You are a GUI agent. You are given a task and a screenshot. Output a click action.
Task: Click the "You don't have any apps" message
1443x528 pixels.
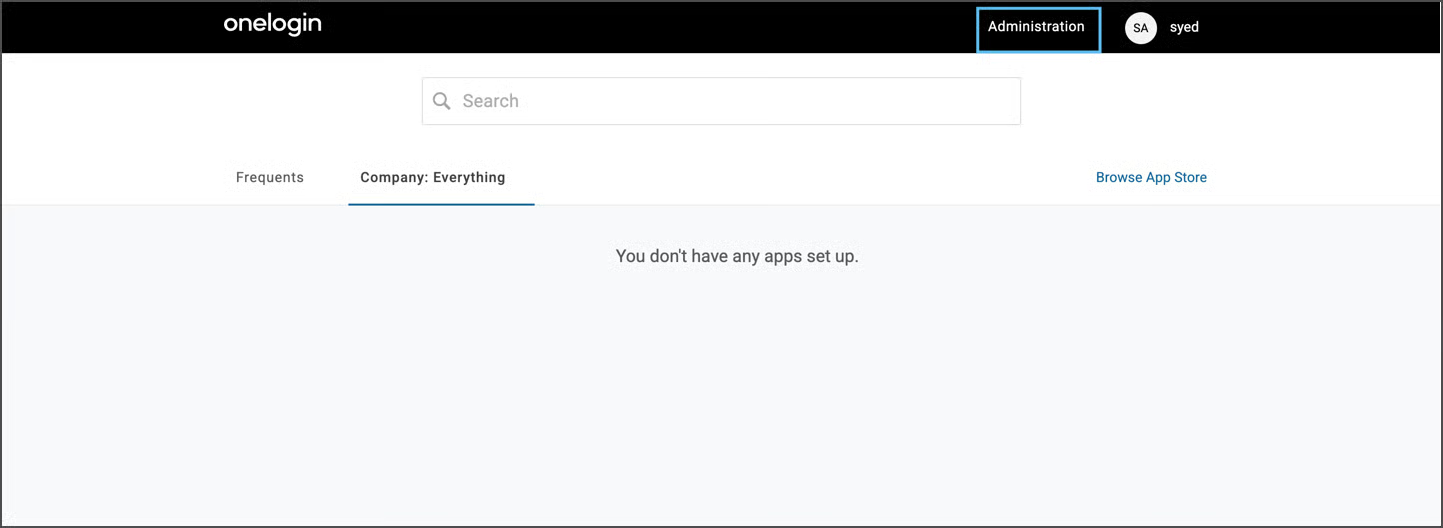(737, 256)
